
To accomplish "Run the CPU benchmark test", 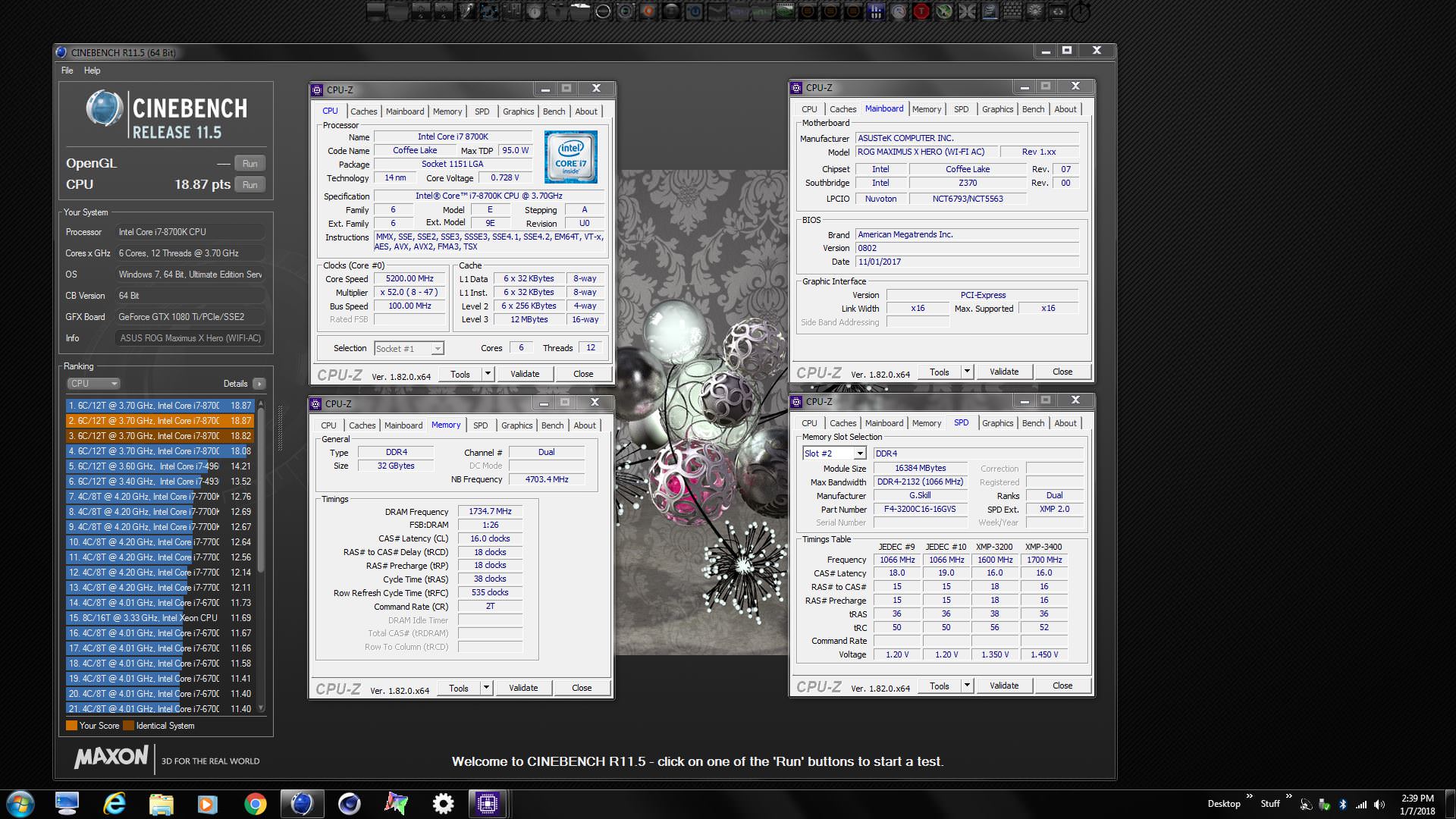I will (249, 185).
